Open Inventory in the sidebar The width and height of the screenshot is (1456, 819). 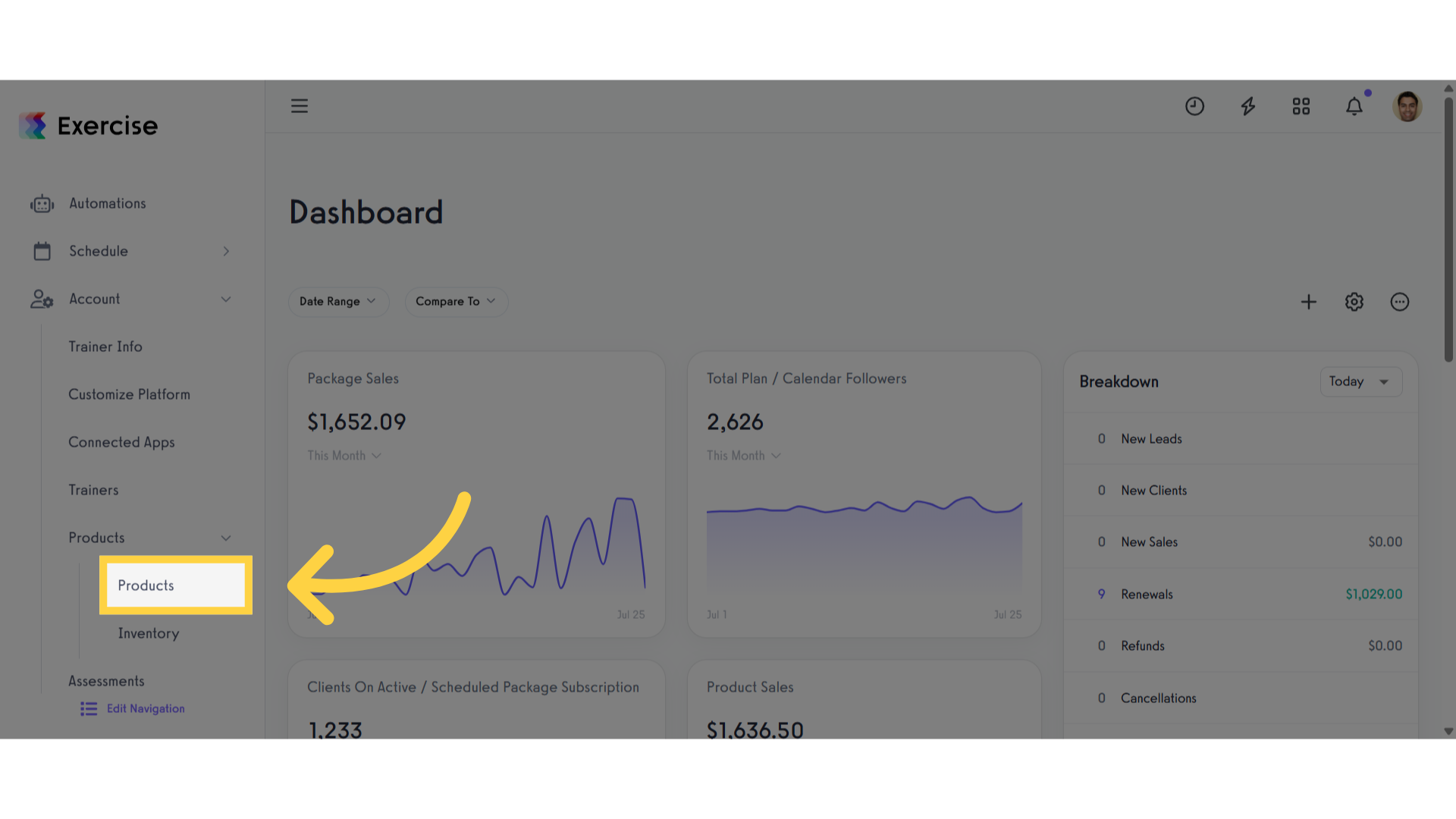coord(149,633)
